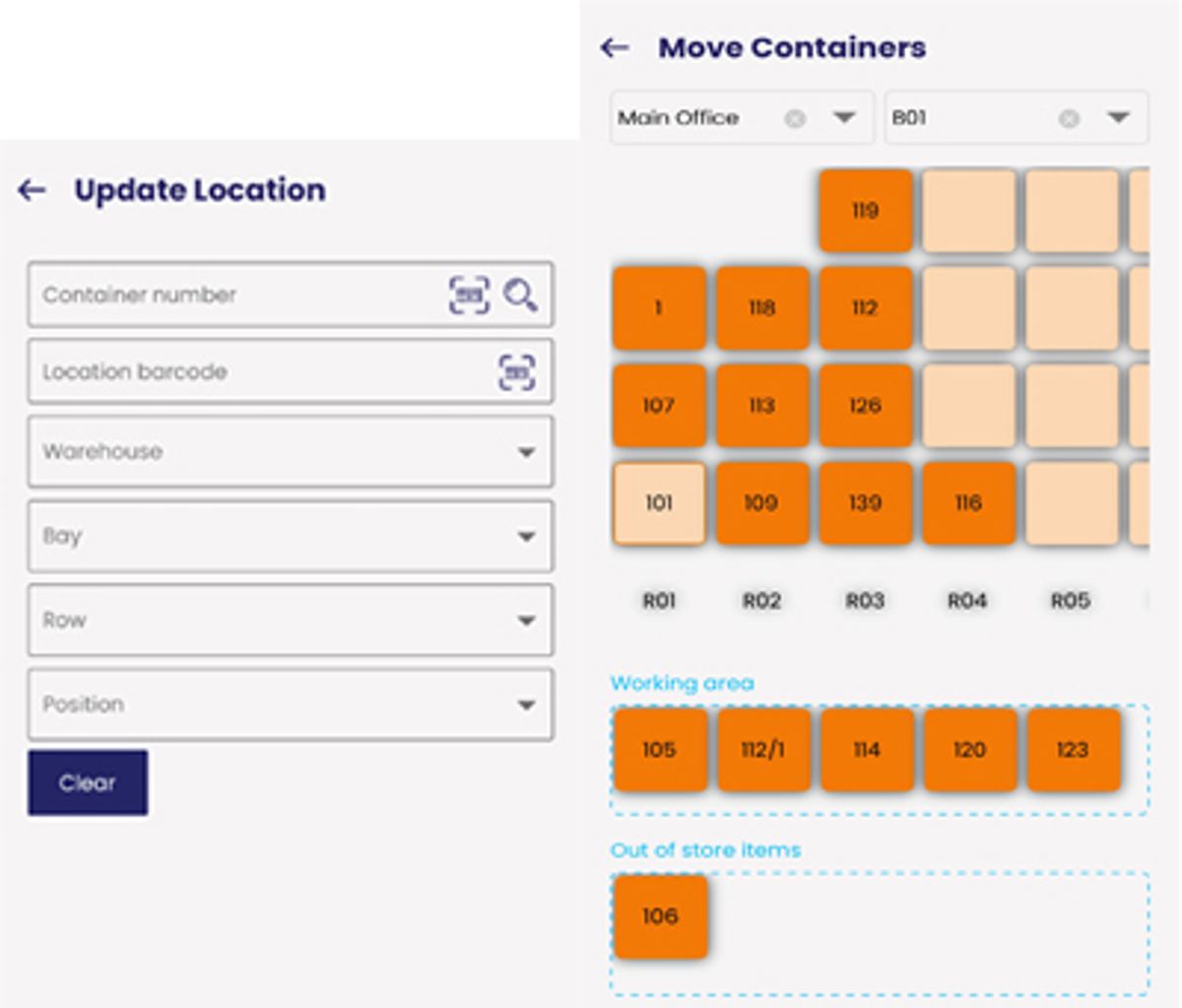Select container 109 tile

tap(761, 503)
